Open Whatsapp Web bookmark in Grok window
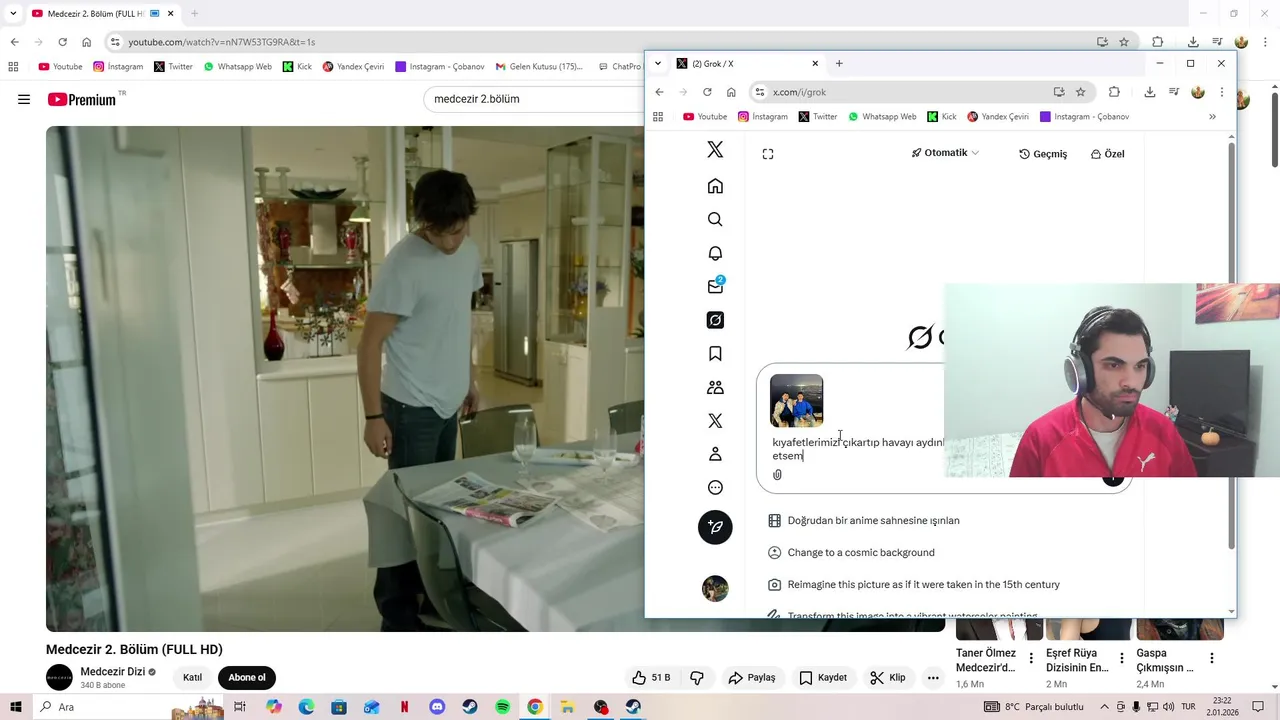This screenshot has height=720, width=1280. [882, 117]
